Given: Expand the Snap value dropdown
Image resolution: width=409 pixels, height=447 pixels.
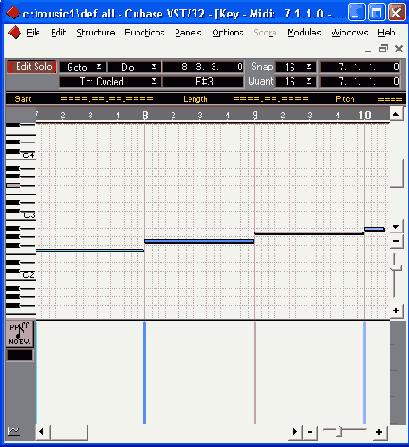Looking at the screenshot, I should 296,67.
